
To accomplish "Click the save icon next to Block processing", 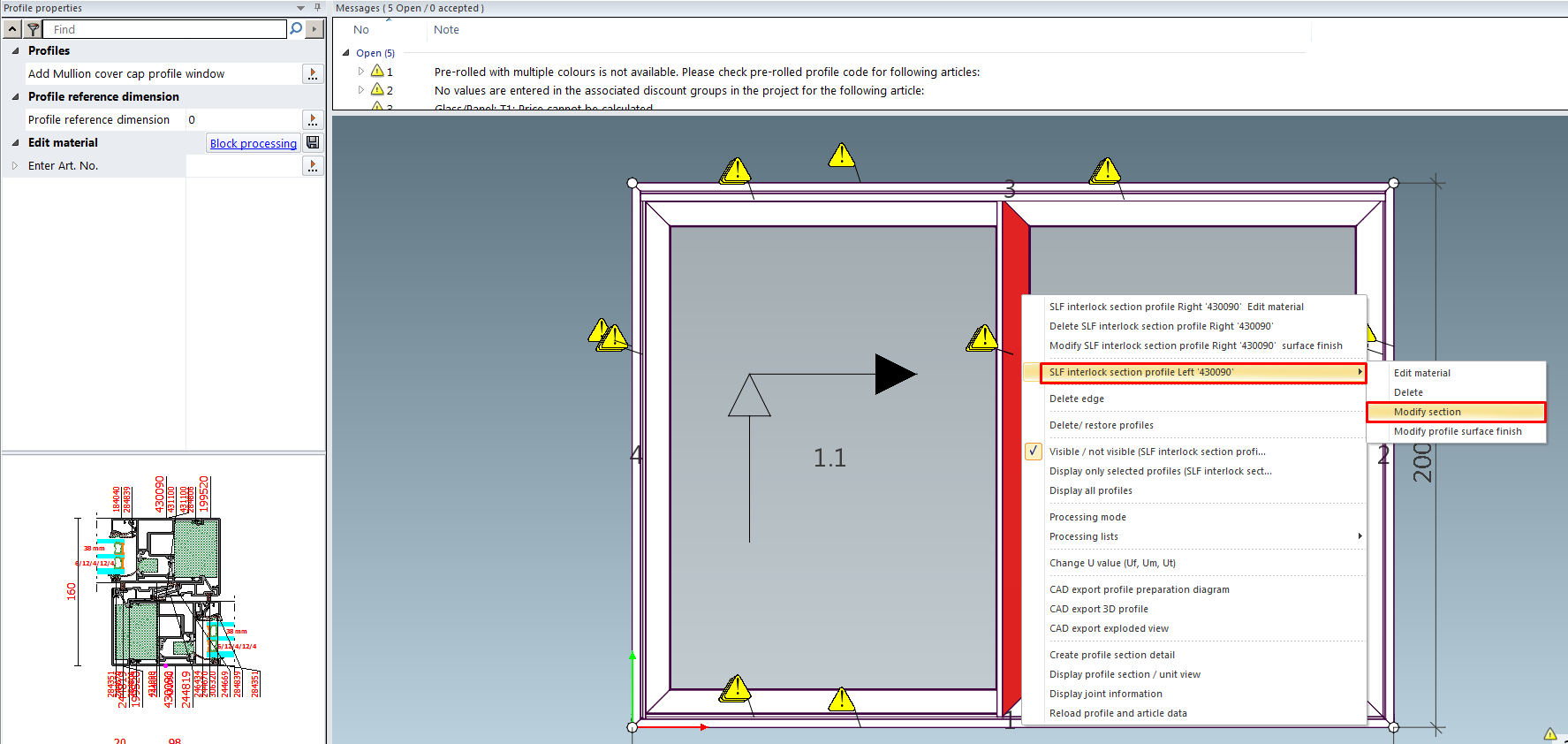I will [313, 142].
